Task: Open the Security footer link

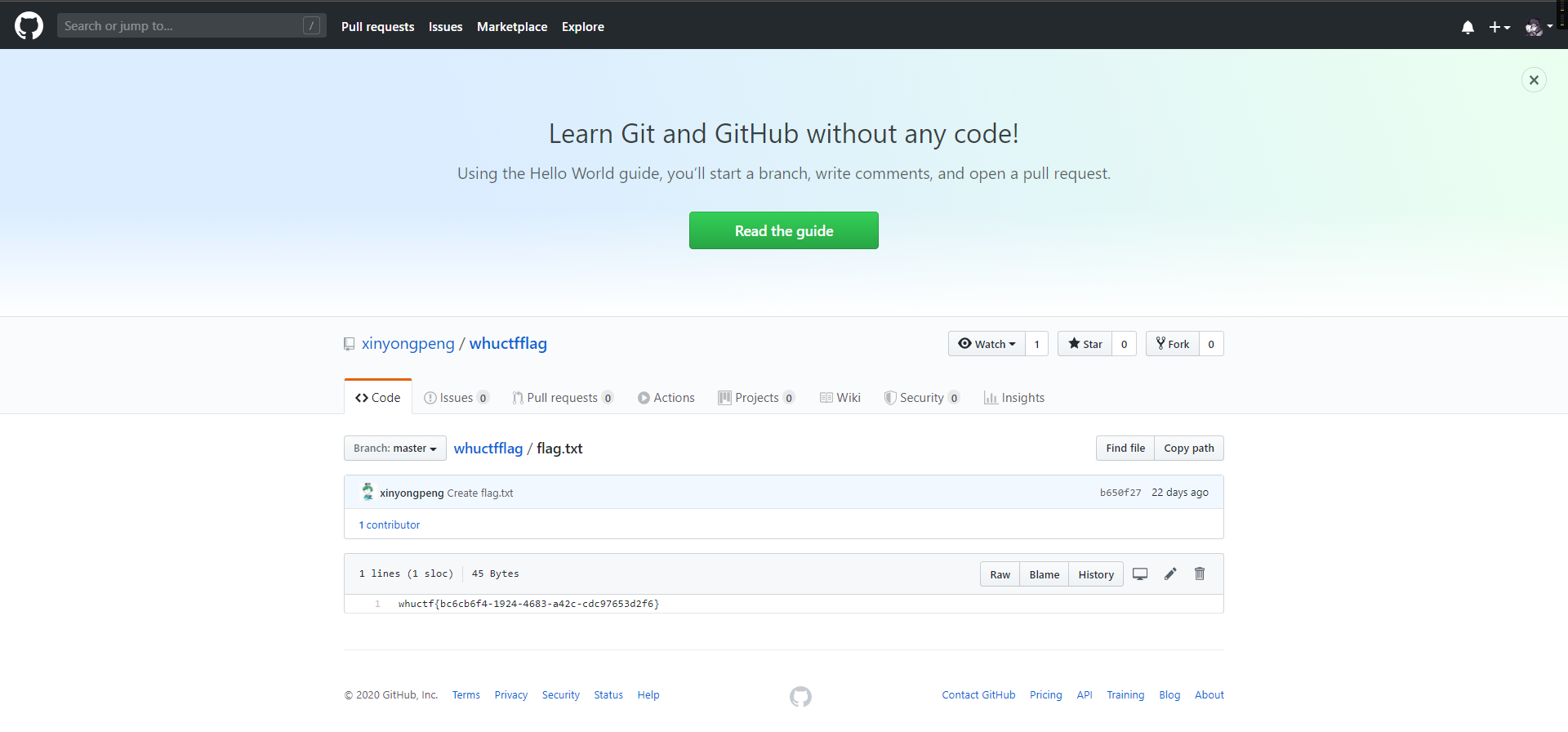Action: 561,695
